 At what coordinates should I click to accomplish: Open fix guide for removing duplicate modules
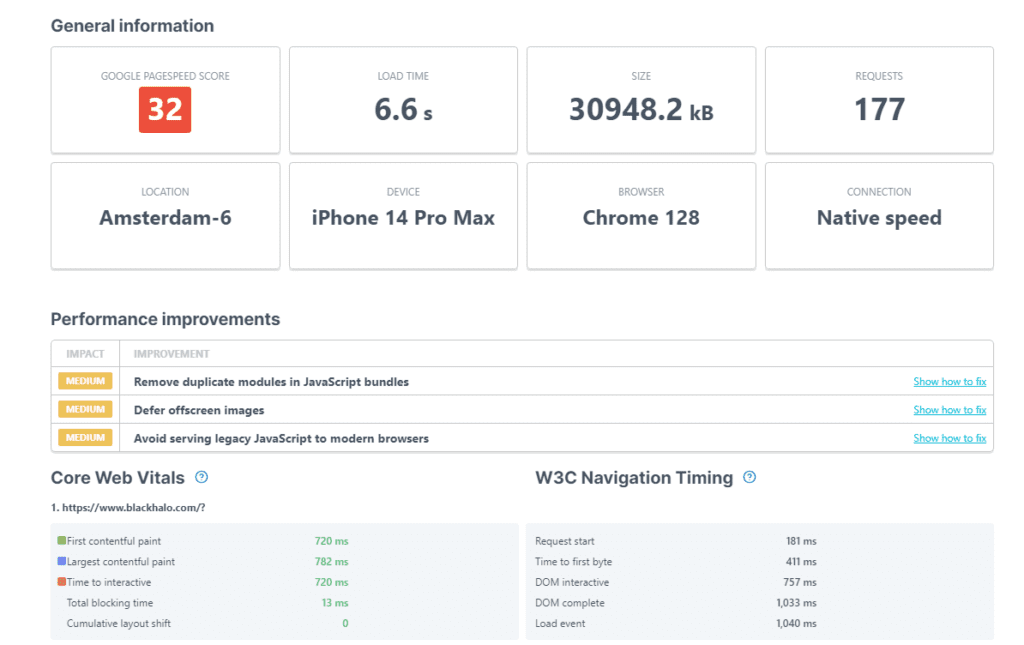[x=949, y=381]
